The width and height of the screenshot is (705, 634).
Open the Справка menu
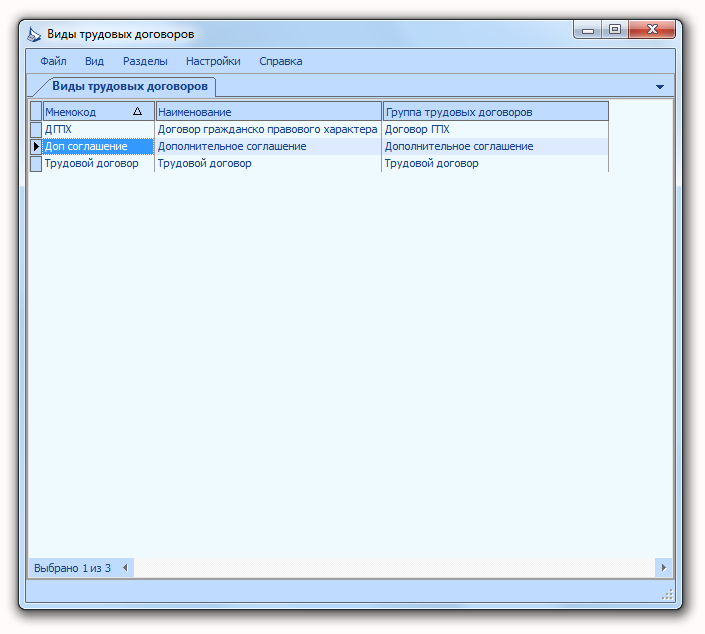[x=281, y=61]
